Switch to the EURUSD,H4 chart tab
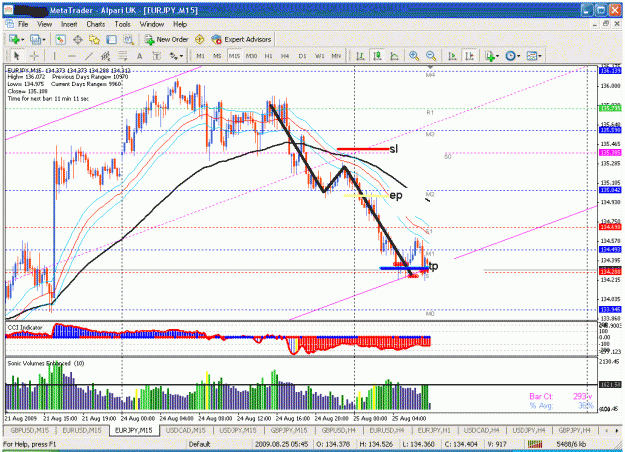The height and width of the screenshot is (452, 625). [x=387, y=430]
